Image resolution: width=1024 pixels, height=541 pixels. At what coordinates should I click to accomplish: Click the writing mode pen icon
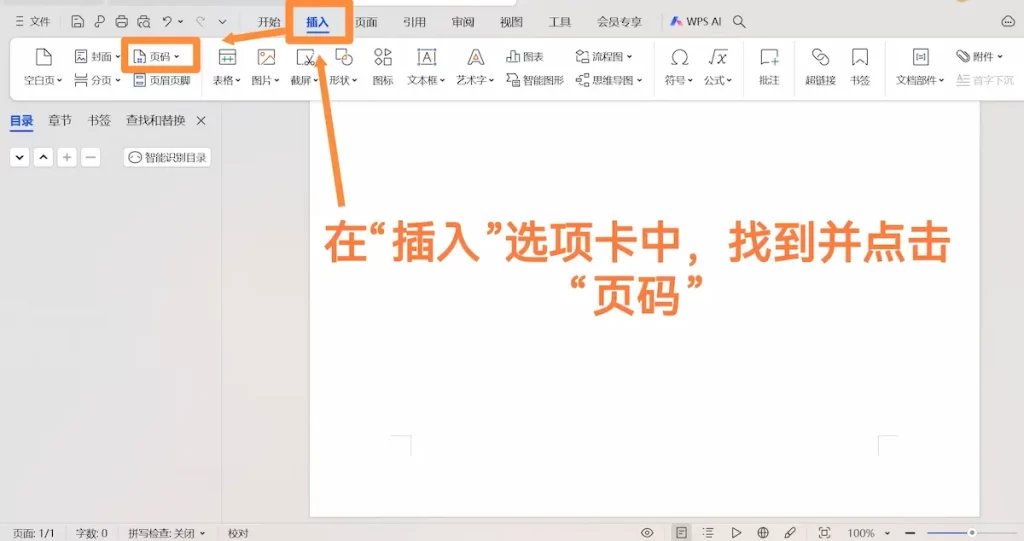(x=790, y=533)
